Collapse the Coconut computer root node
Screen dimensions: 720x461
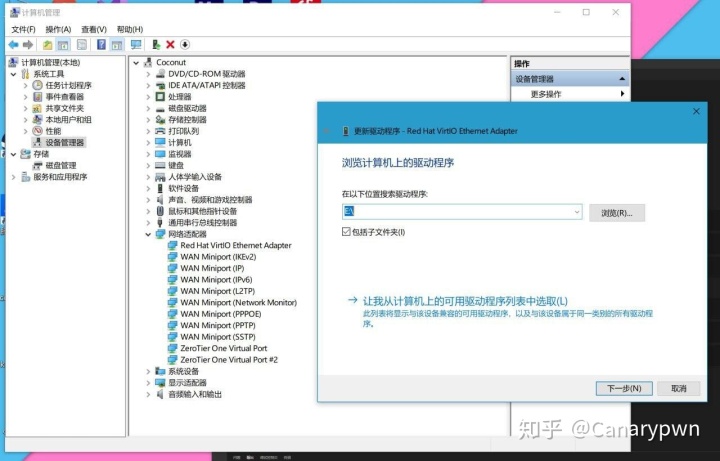(136, 62)
